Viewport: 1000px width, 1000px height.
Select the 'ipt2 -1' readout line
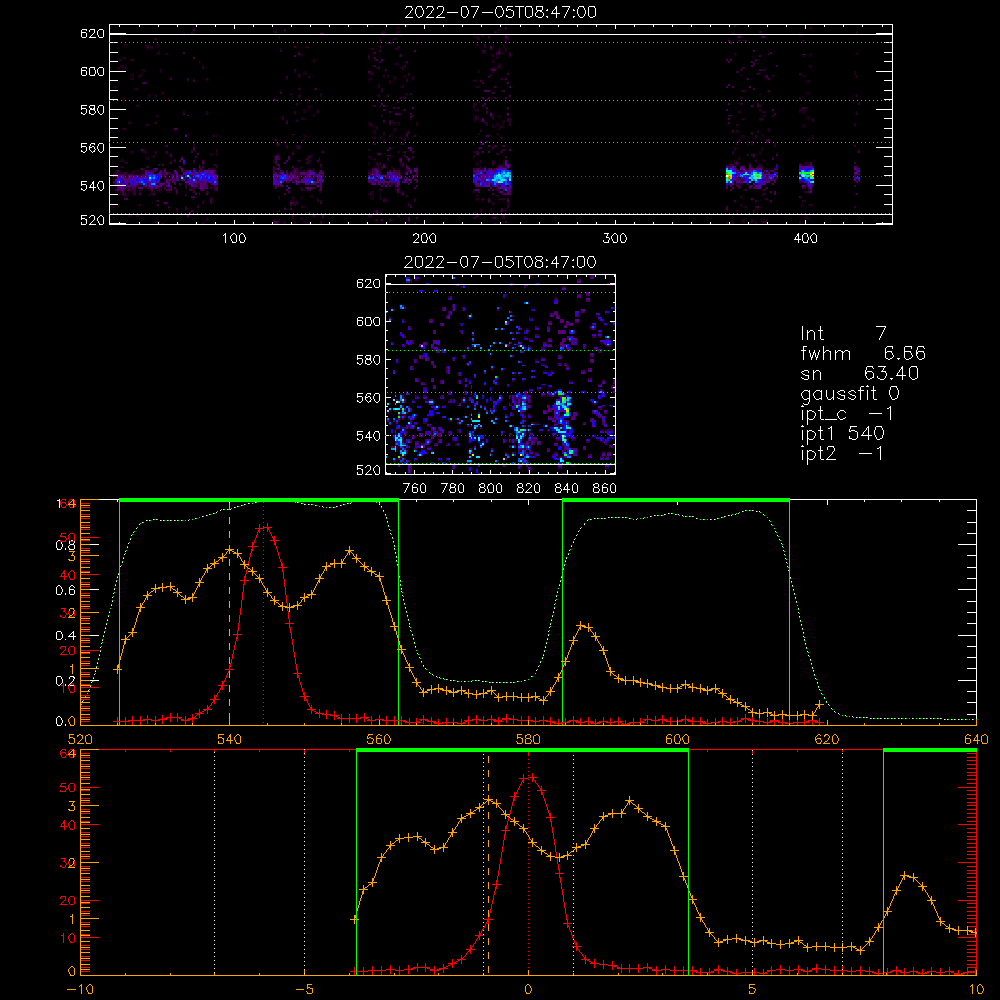842,453
